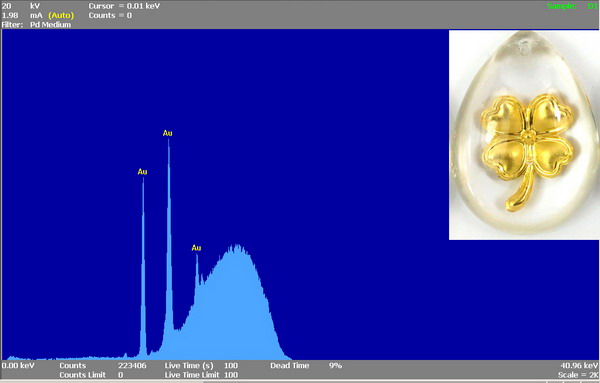Select the Counts Limit value
Screen dimensions: 600x383
coord(121,375)
